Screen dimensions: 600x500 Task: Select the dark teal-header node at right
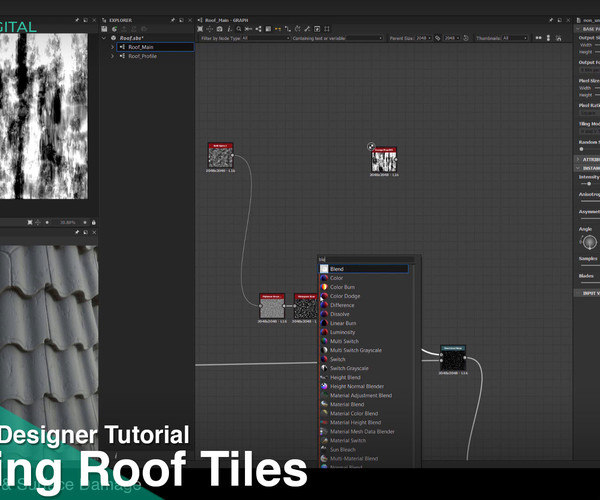click(453, 358)
